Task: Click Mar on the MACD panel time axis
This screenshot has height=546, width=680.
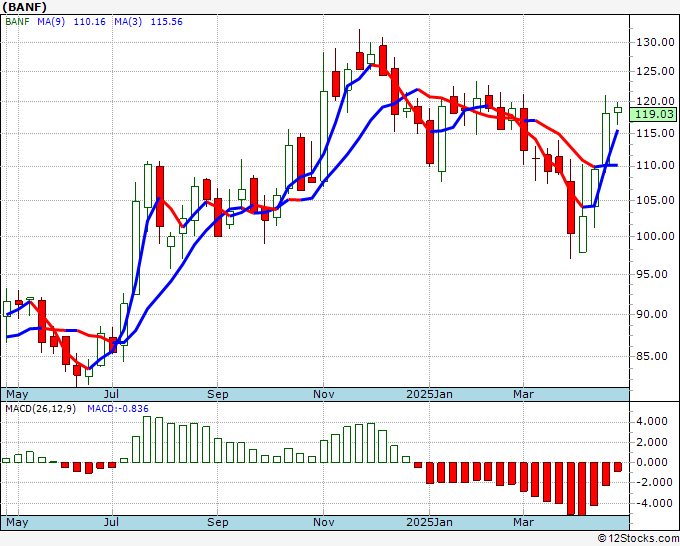Action: (x=523, y=522)
